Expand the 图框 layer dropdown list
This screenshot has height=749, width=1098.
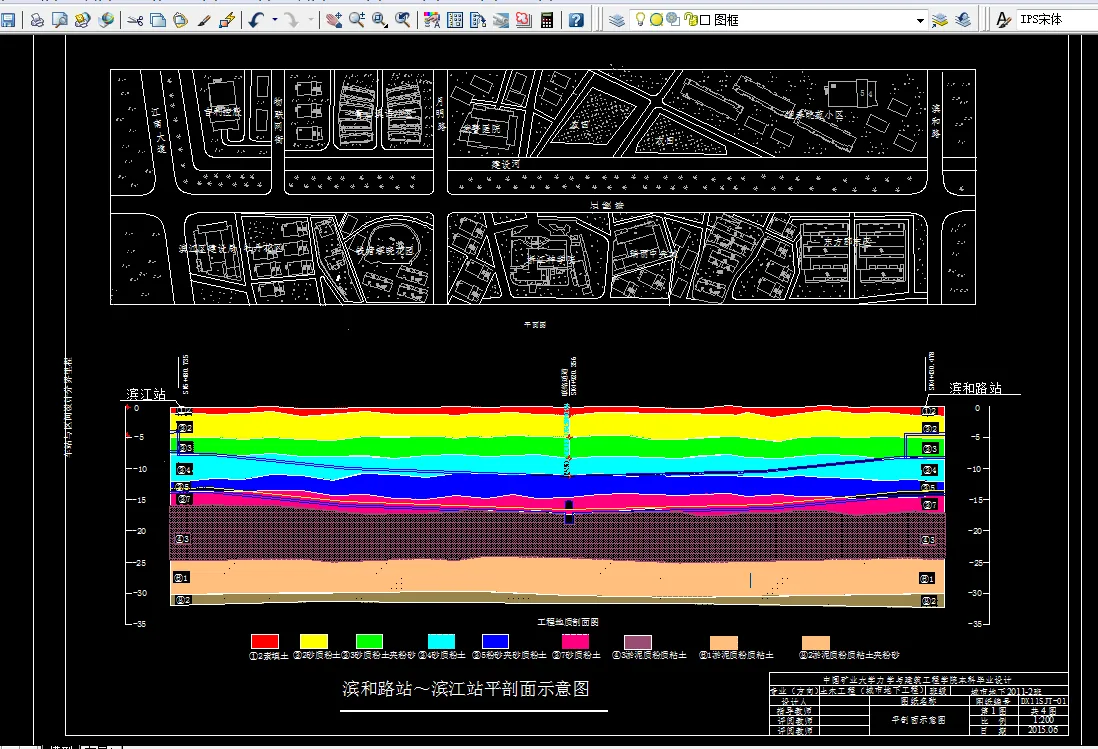[x=920, y=20]
